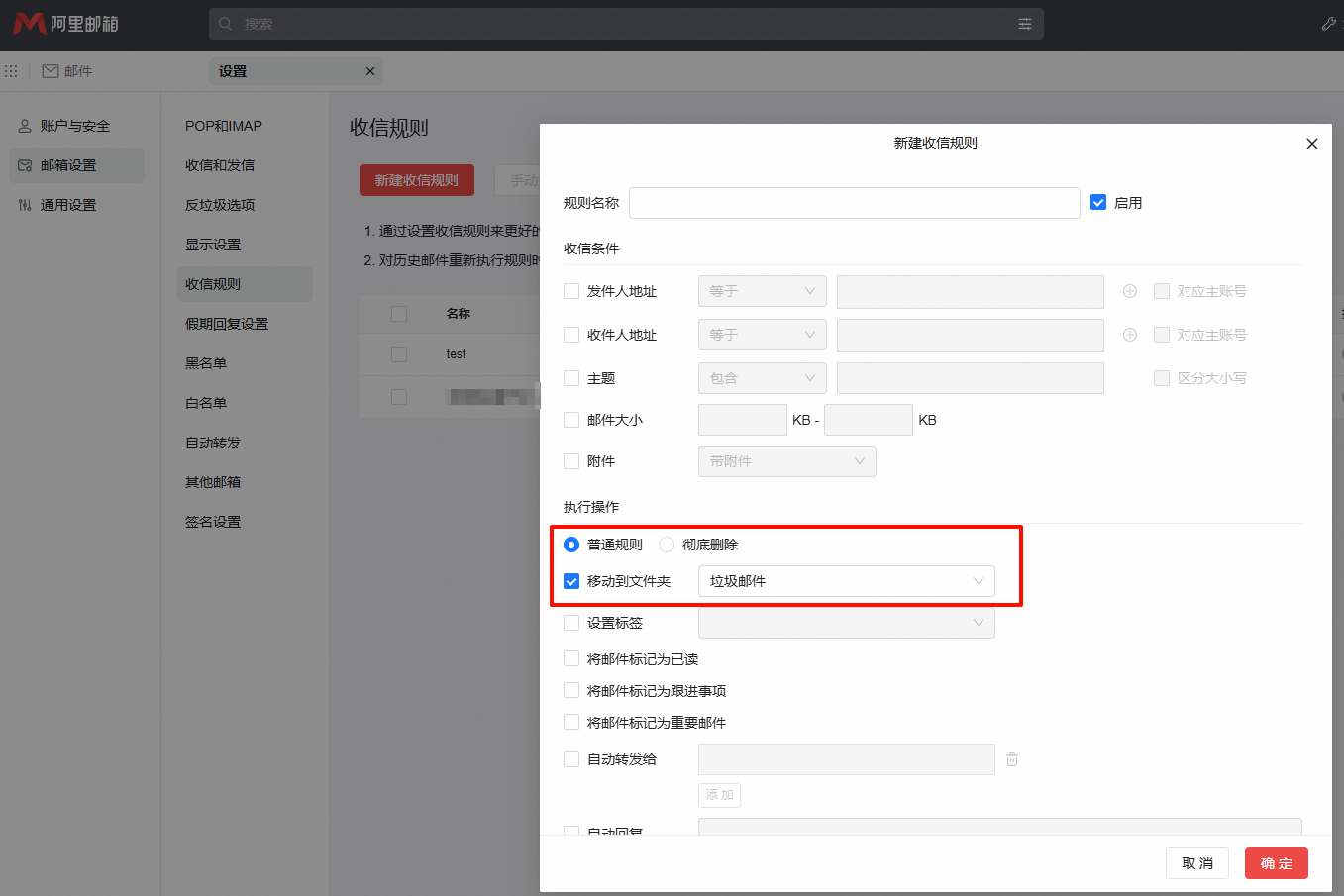
Task: Close the 设置 tab
Action: (x=370, y=71)
